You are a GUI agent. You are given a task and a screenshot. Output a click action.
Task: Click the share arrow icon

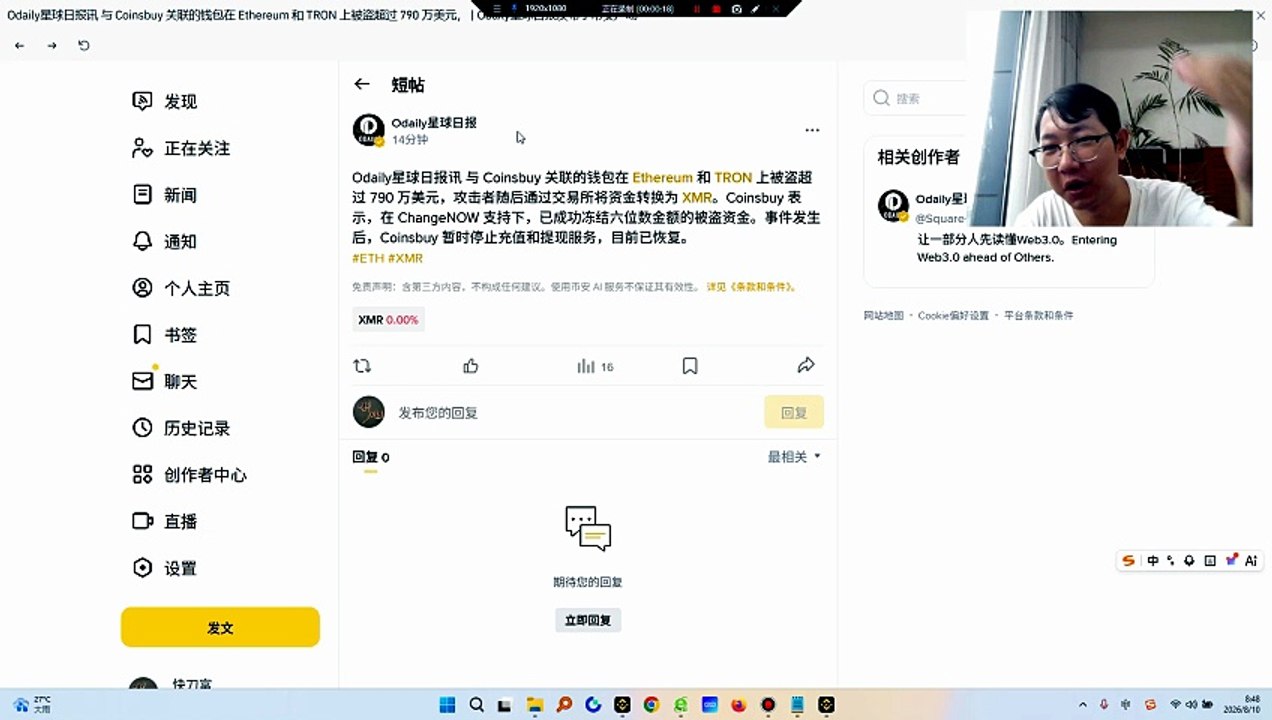coord(806,366)
